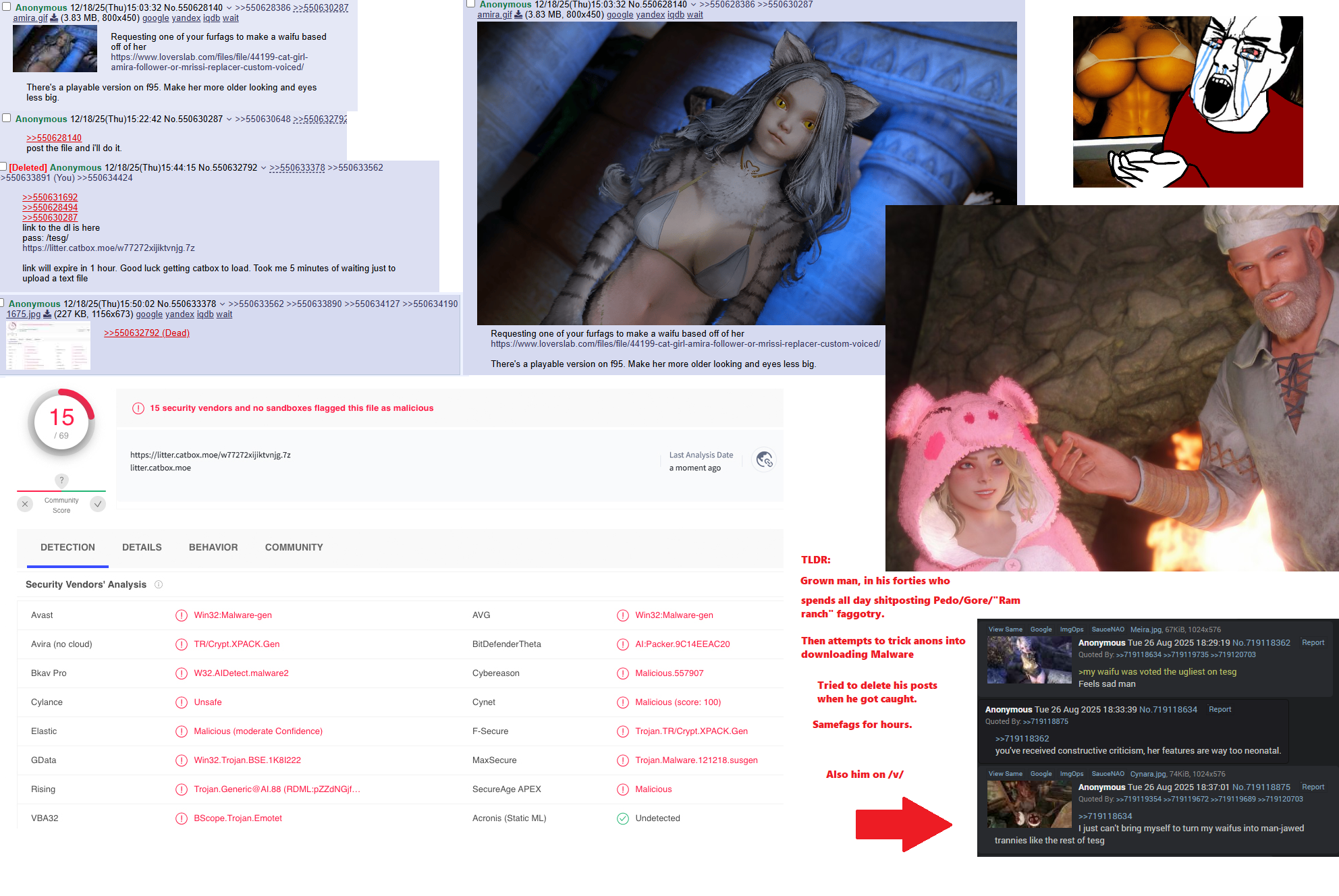
Task: Click the community score checkmark vote icon
Action: pyautogui.click(x=98, y=504)
